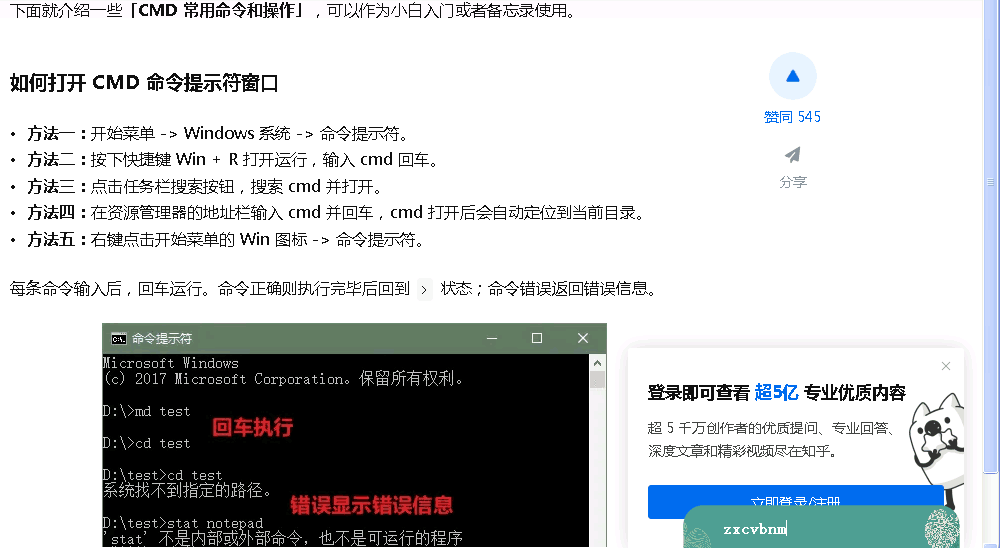
Task: Click the 赞同 545 count label
Action: click(792, 117)
